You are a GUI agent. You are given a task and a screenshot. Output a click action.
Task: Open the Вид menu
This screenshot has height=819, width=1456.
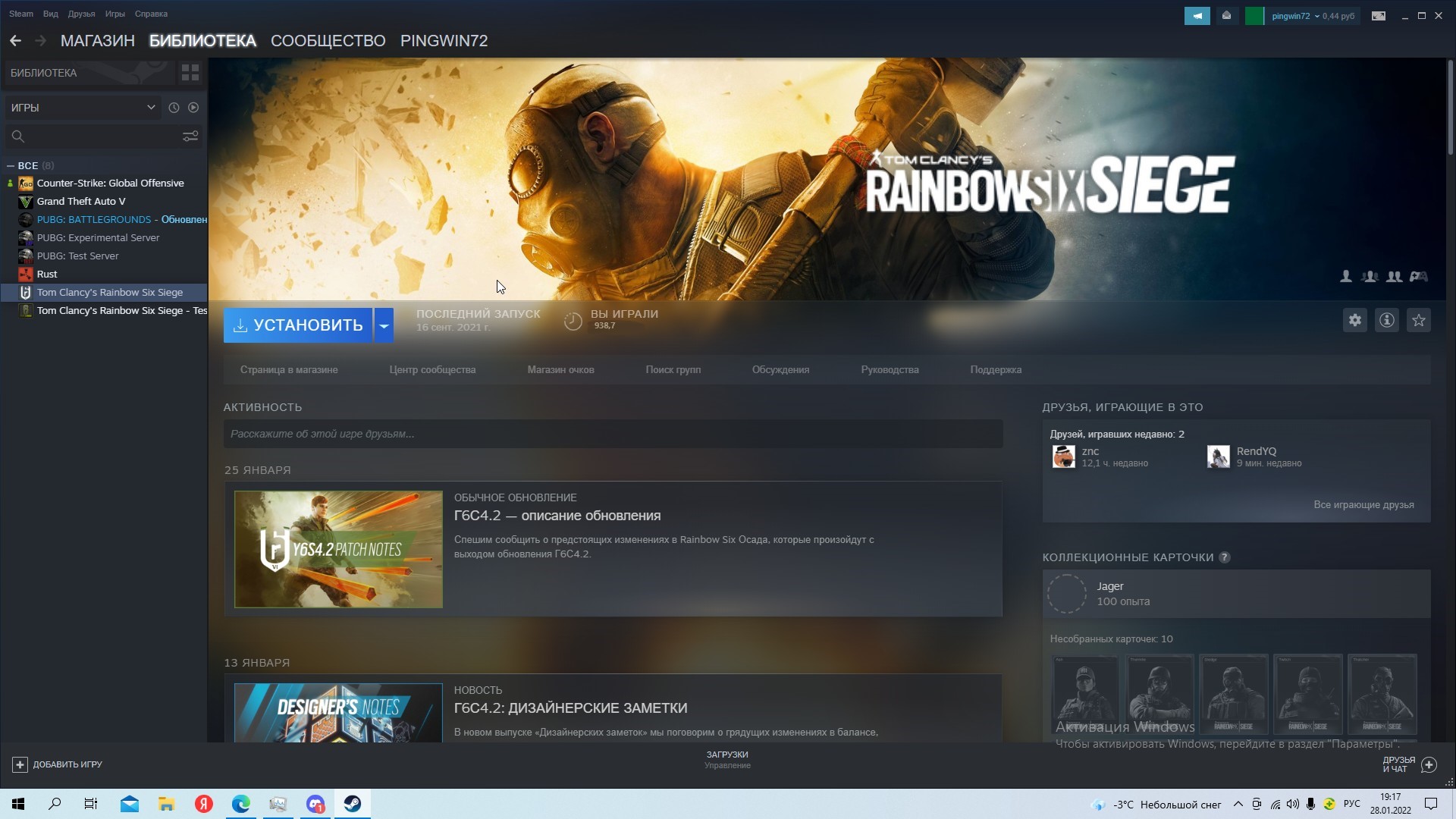[51, 14]
